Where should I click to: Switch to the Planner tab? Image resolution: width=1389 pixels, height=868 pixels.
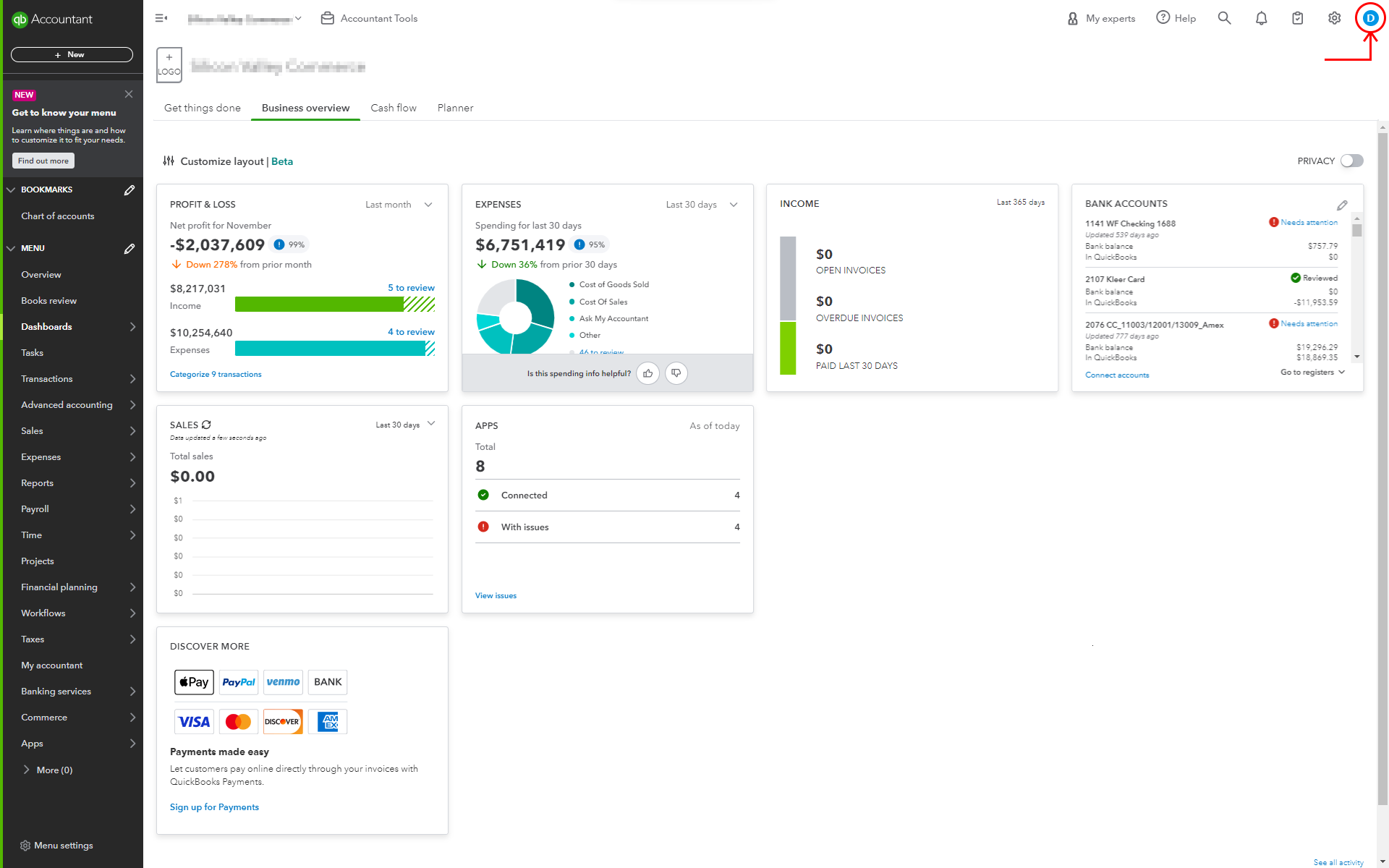(x=455, y=108)
